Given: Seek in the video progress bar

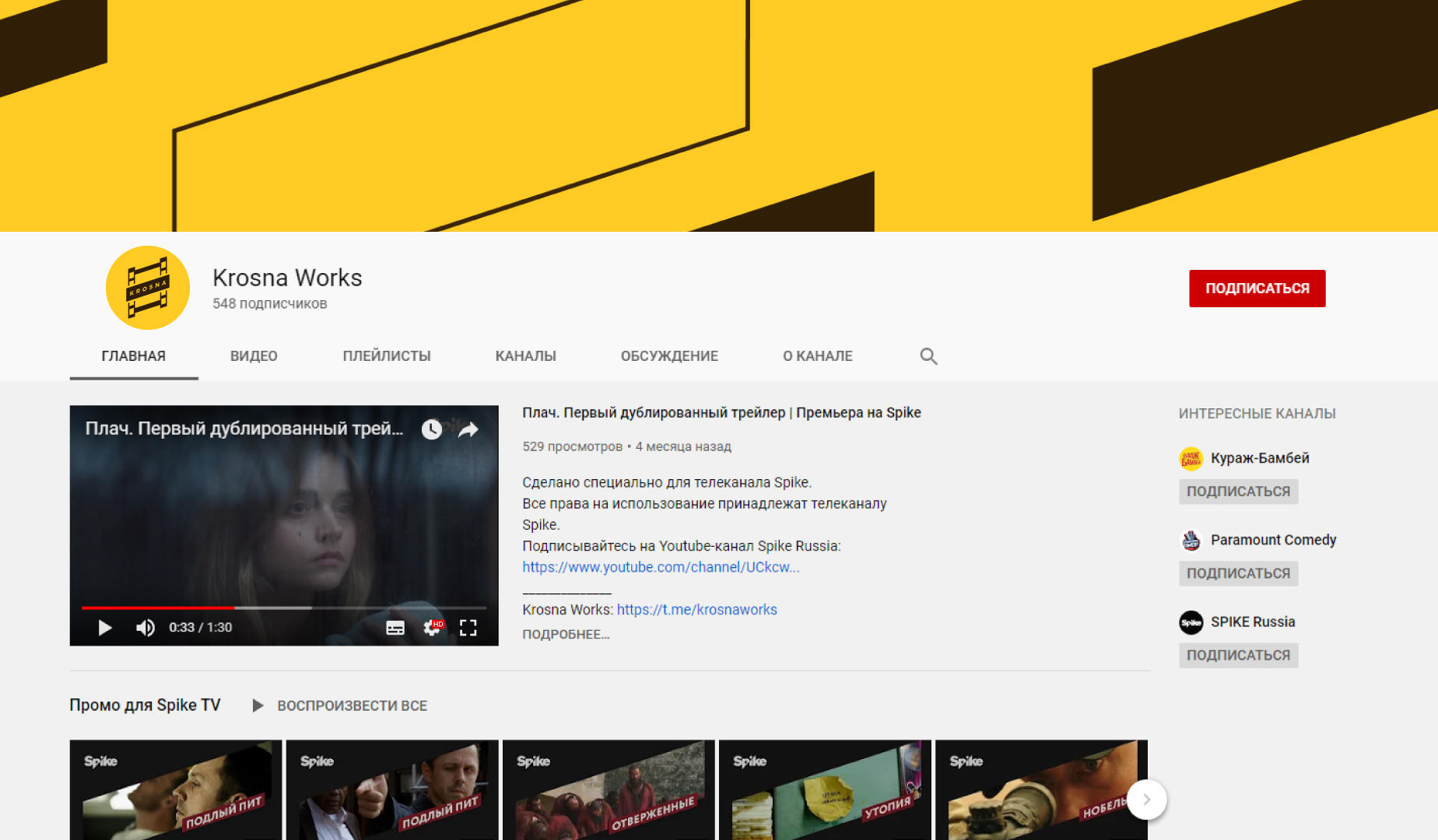Looking at the screenshot, I should coord(284,607).
